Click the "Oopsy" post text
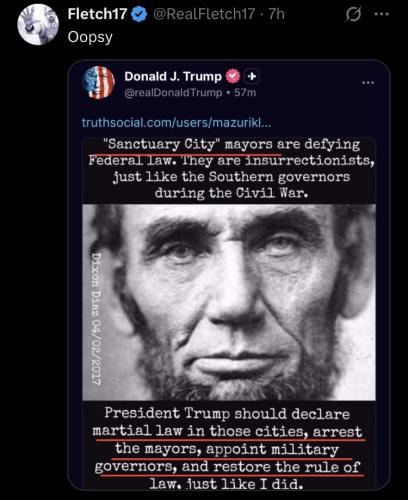The image size is (408, 500). [x=90, y=37]
